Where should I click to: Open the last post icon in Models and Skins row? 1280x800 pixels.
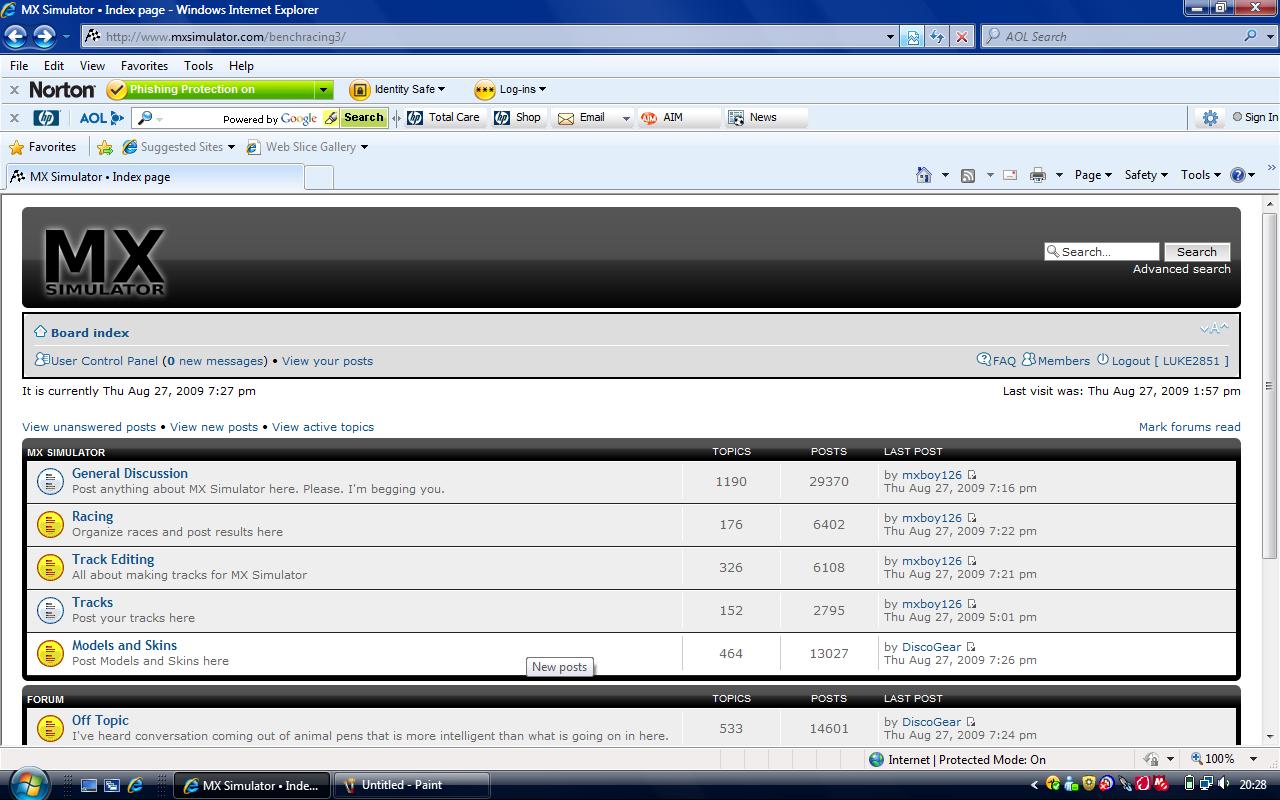point(971,648)
